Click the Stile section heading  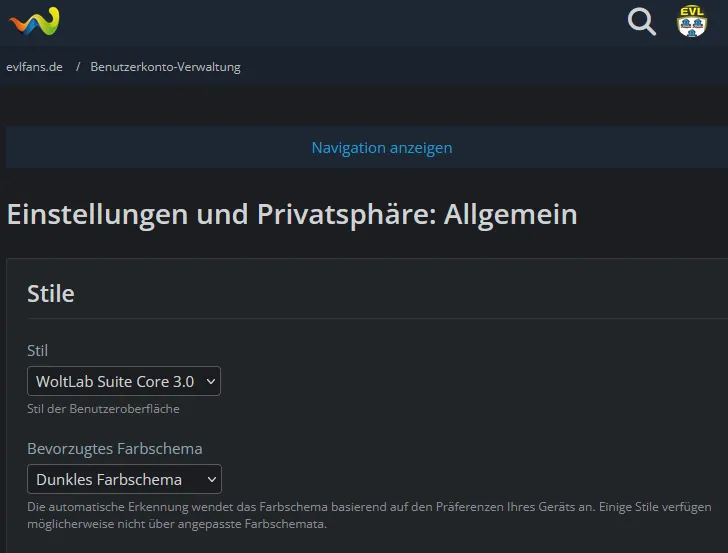(x=51, y=293)
